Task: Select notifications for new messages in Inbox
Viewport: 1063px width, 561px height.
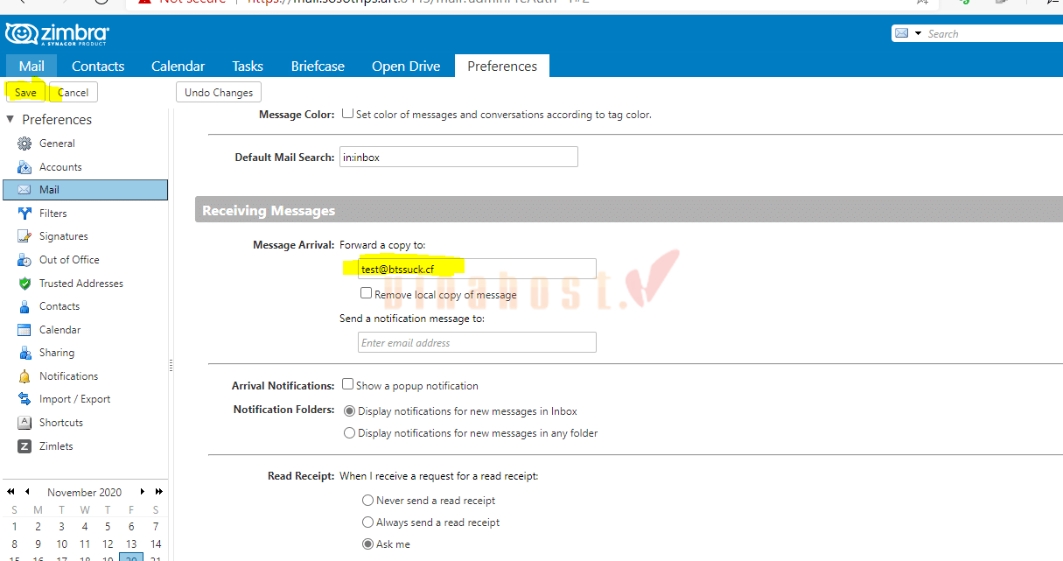Action: pyautogui.click(x=349, y=411)
